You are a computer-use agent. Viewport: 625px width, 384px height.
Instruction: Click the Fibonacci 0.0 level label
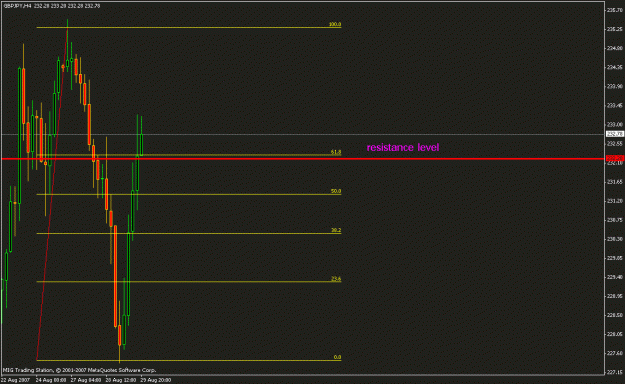pos(337,357)
